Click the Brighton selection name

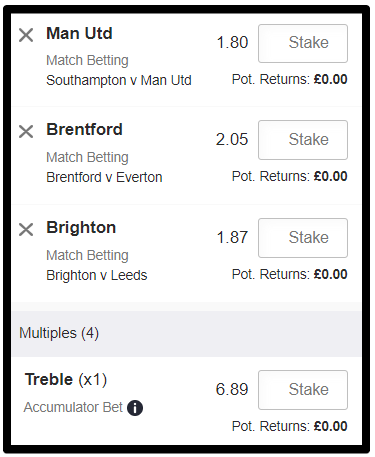[x=81, y=228]
